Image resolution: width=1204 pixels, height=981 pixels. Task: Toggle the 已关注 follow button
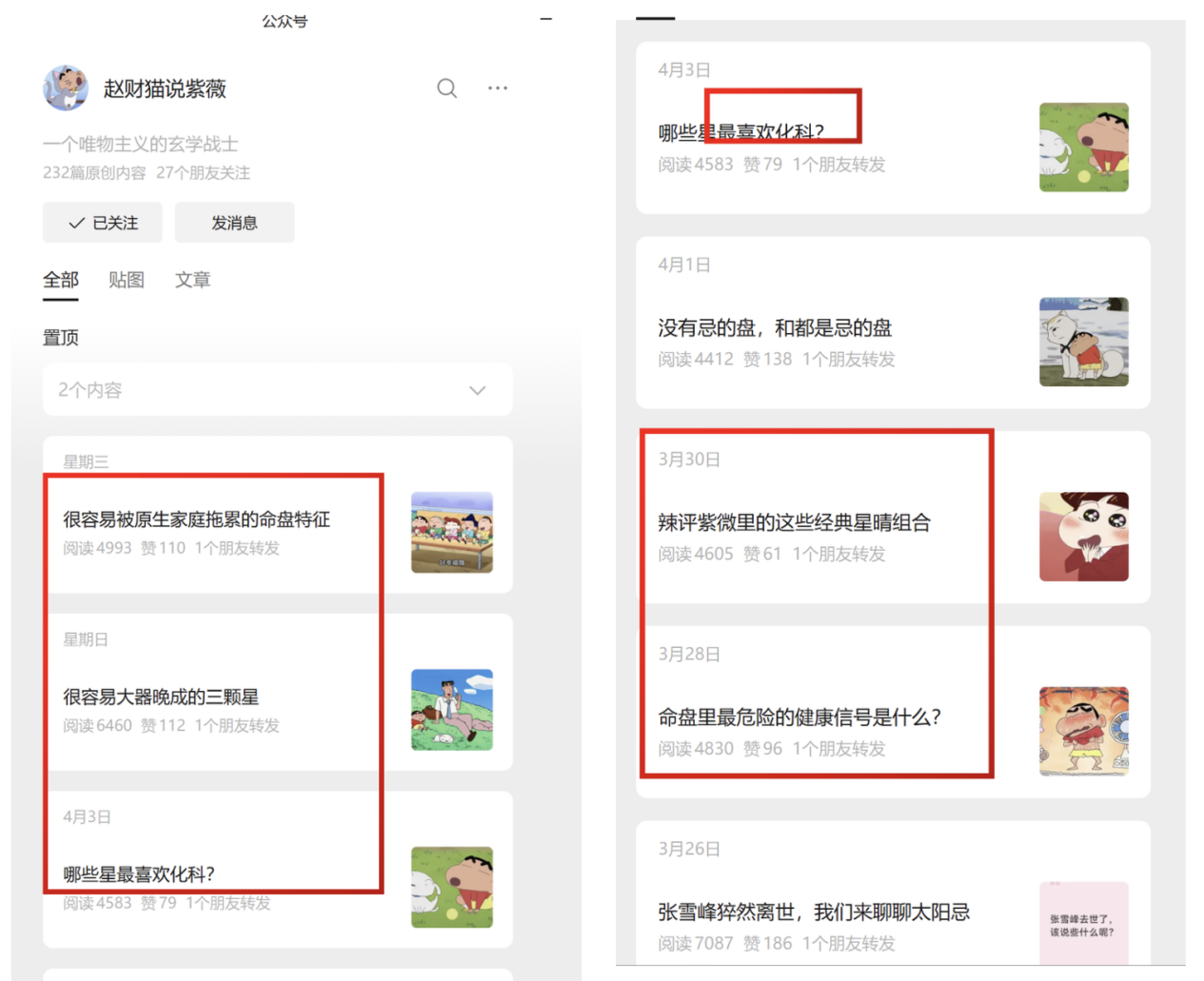pos(103,223)
